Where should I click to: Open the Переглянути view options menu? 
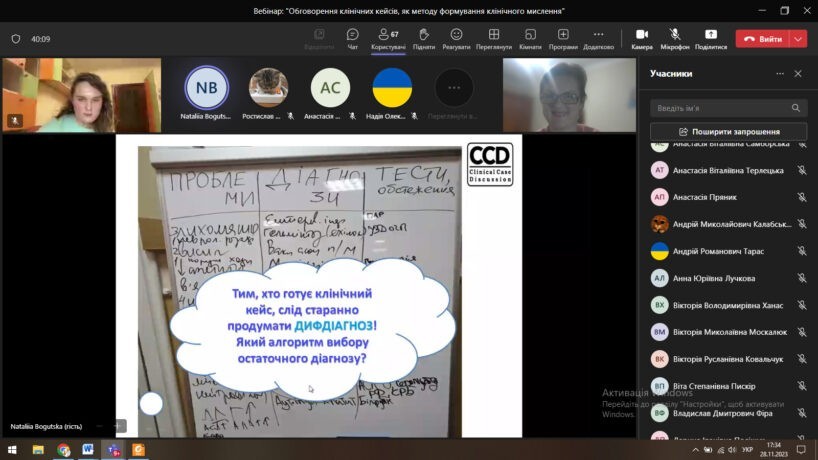[x=493, y=38]
